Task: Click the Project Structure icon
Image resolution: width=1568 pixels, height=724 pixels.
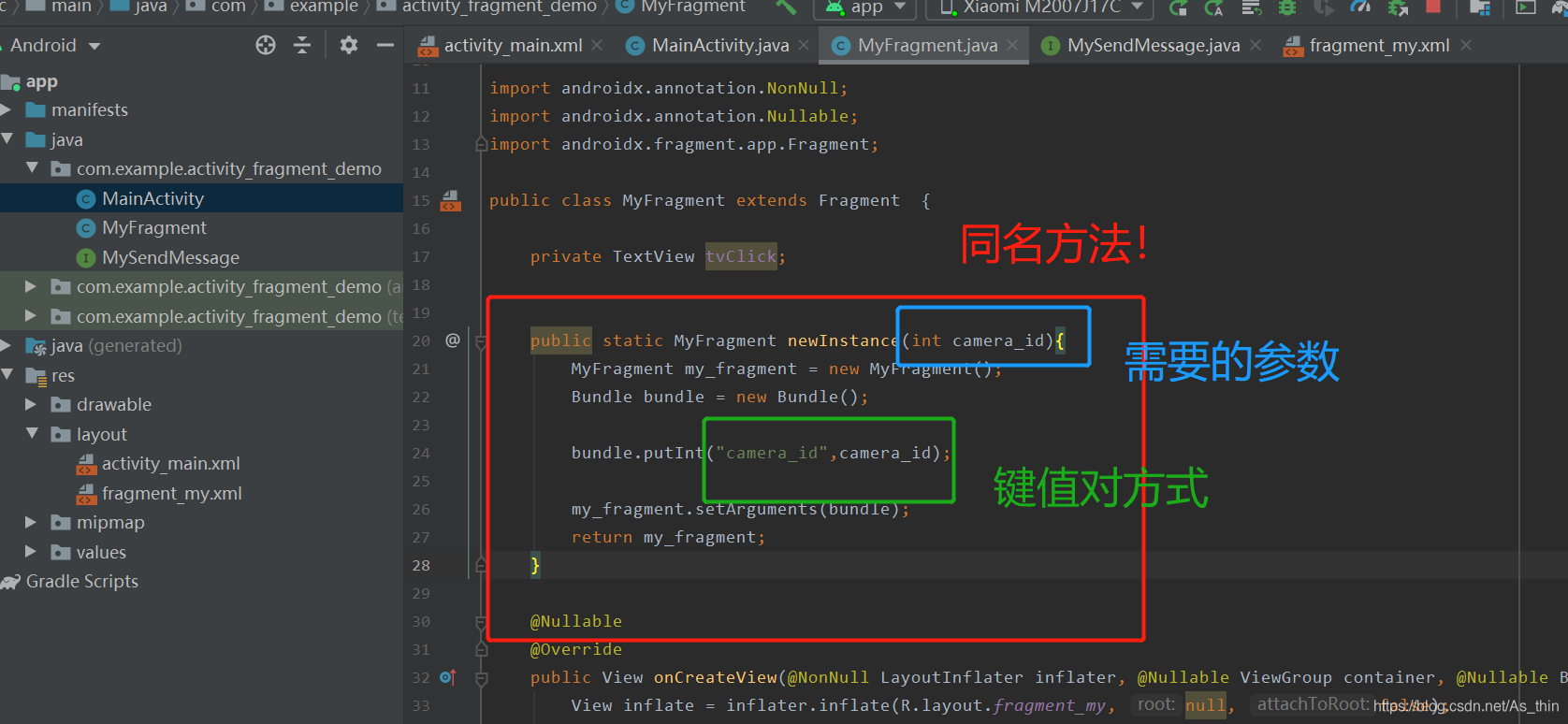Action: tap(1480, 7)
